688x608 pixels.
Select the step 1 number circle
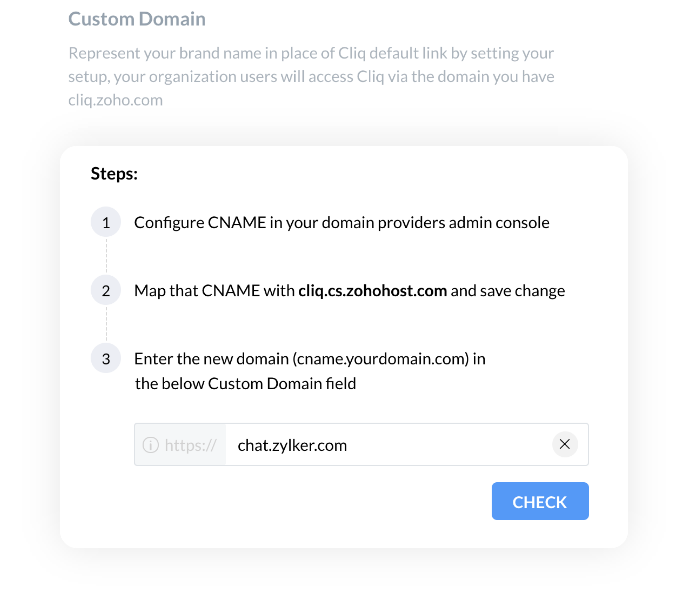click(106, 222)
